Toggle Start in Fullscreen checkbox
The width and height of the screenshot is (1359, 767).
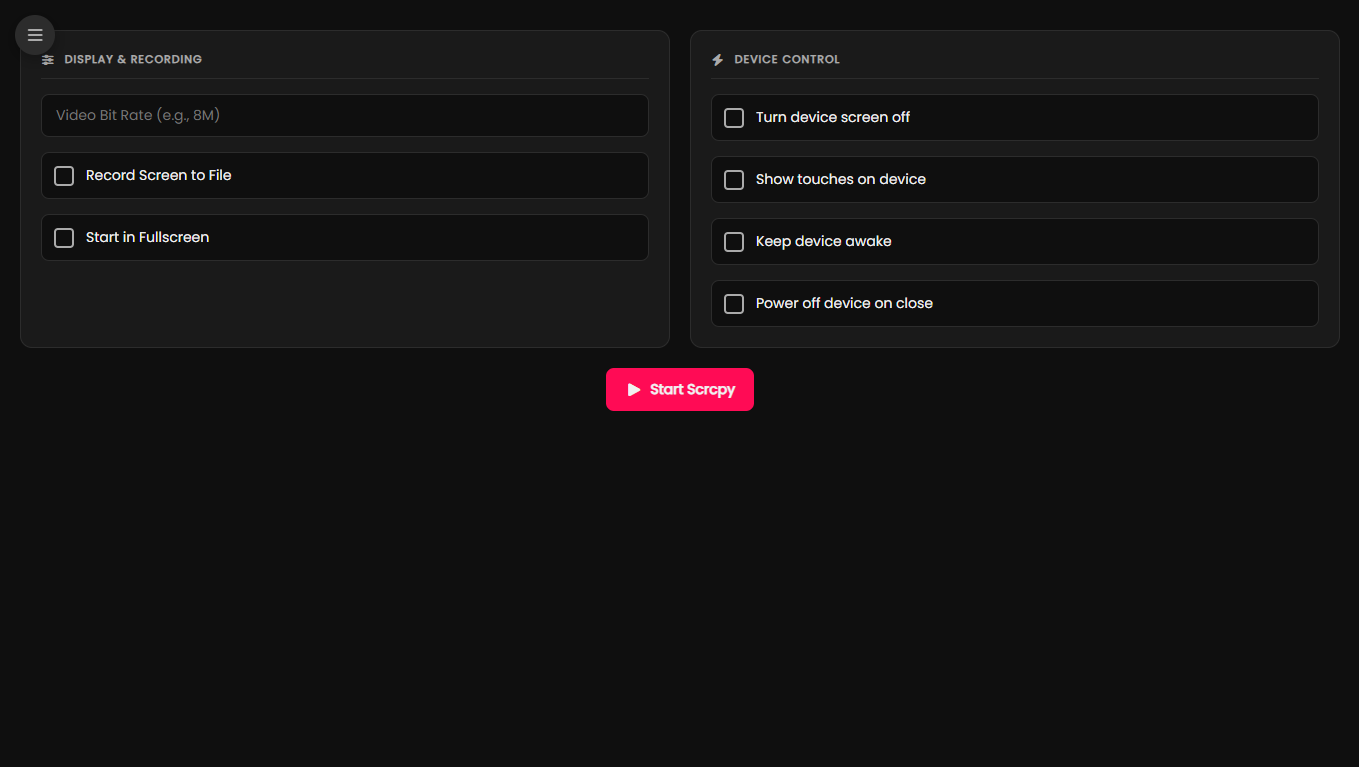(64, 238)
